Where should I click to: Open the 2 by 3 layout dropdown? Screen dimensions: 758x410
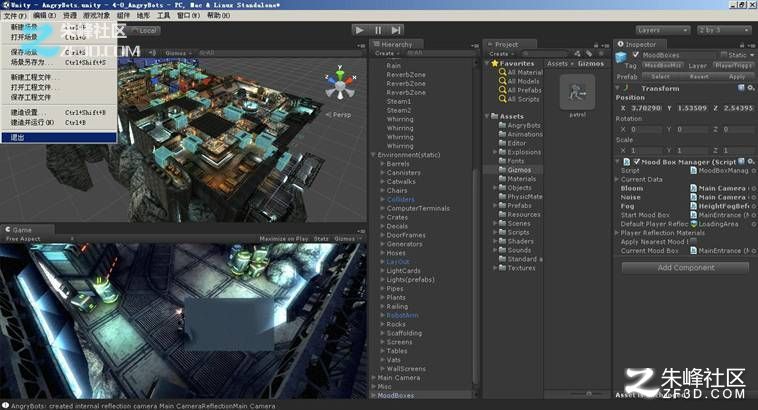click(724, 30)
